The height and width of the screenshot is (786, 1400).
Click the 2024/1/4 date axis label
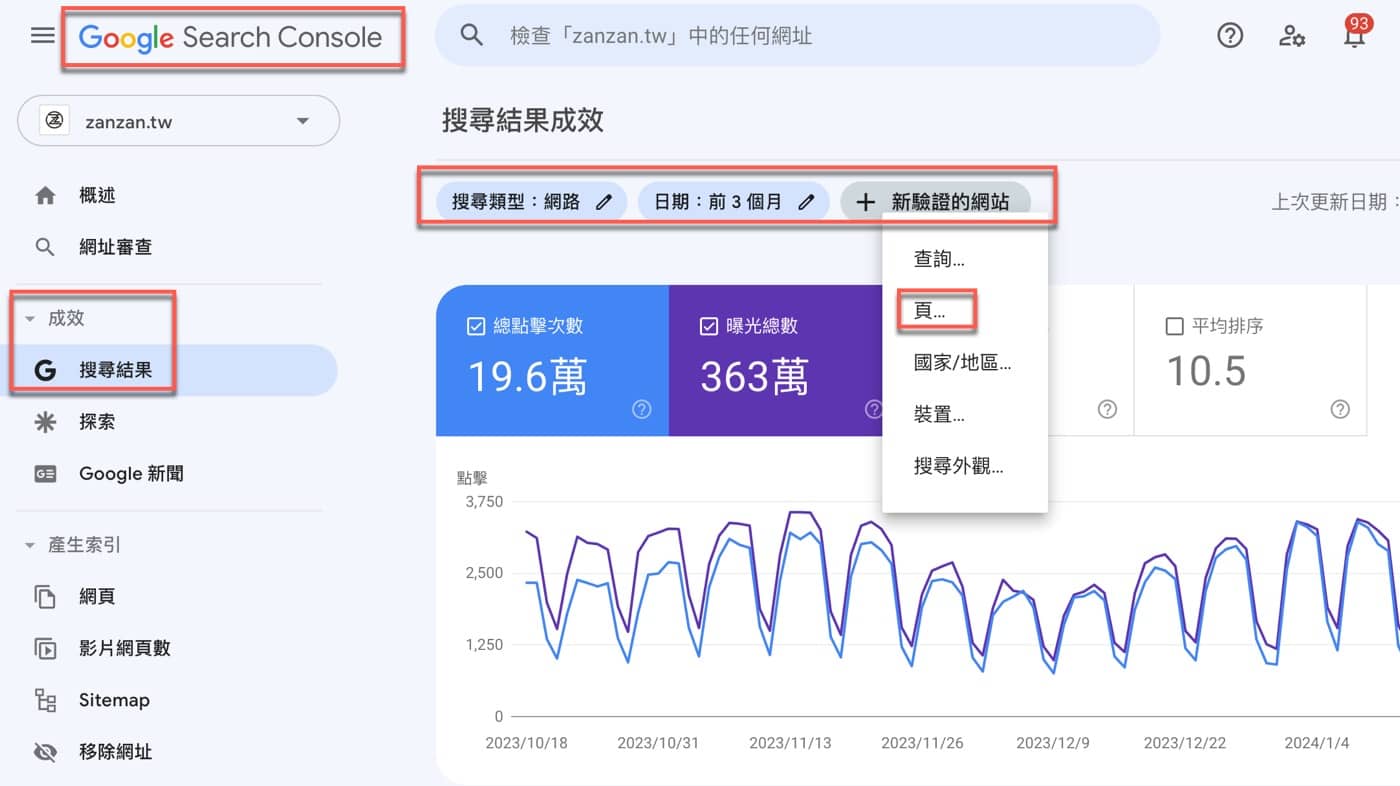click(x=1315, y=743)
